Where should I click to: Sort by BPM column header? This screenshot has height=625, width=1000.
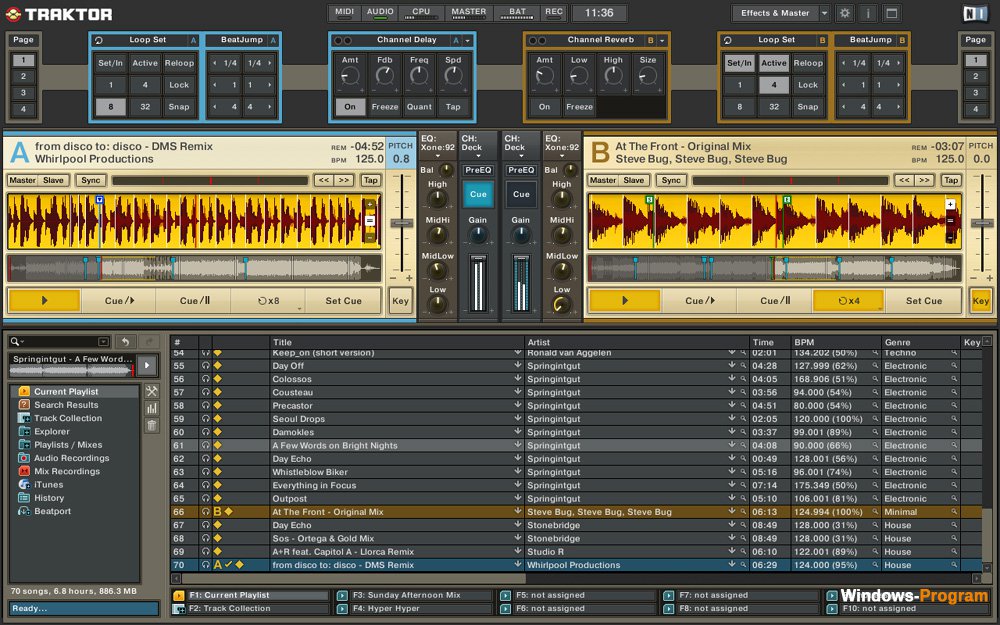(804, 342)
